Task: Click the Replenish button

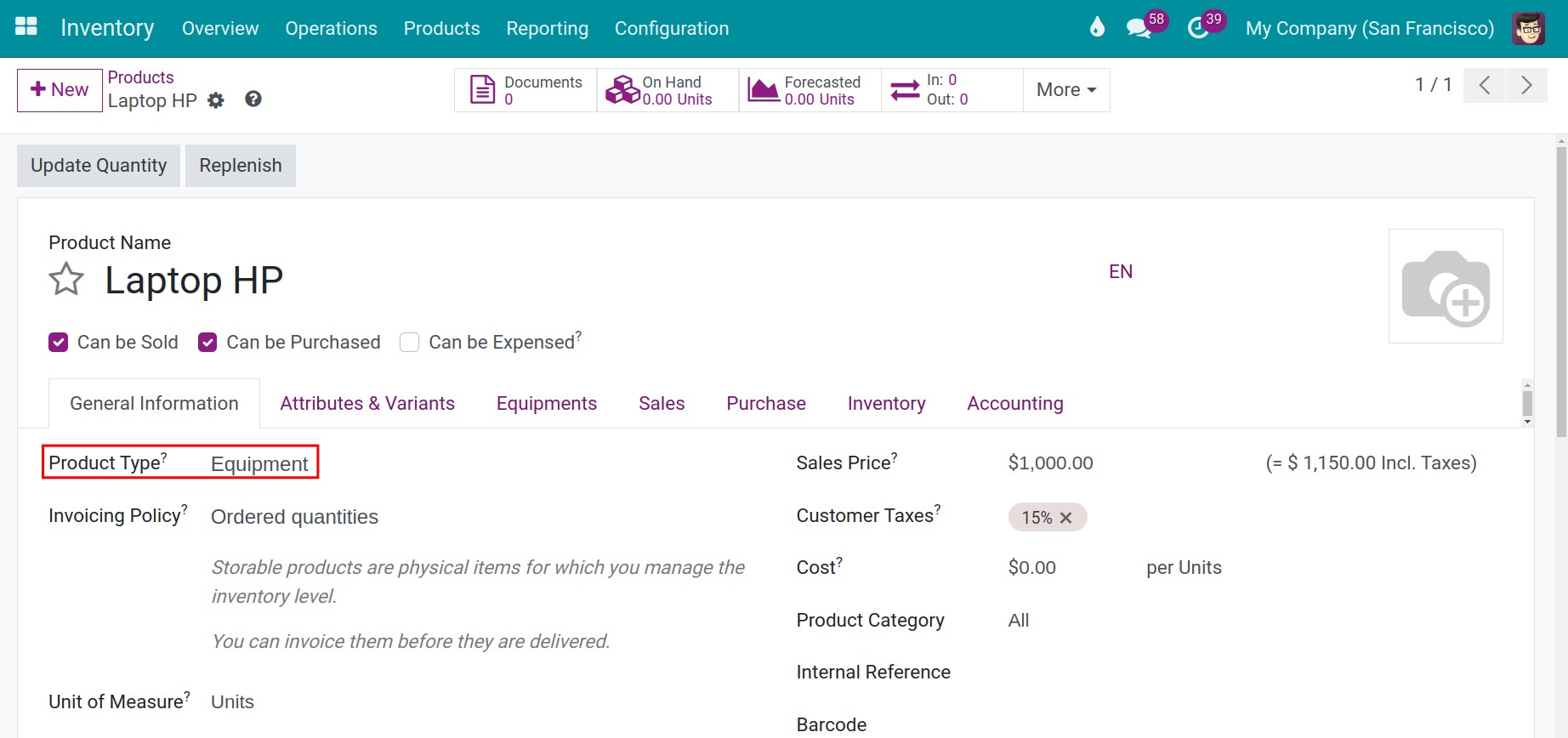Action: point(241,166)
